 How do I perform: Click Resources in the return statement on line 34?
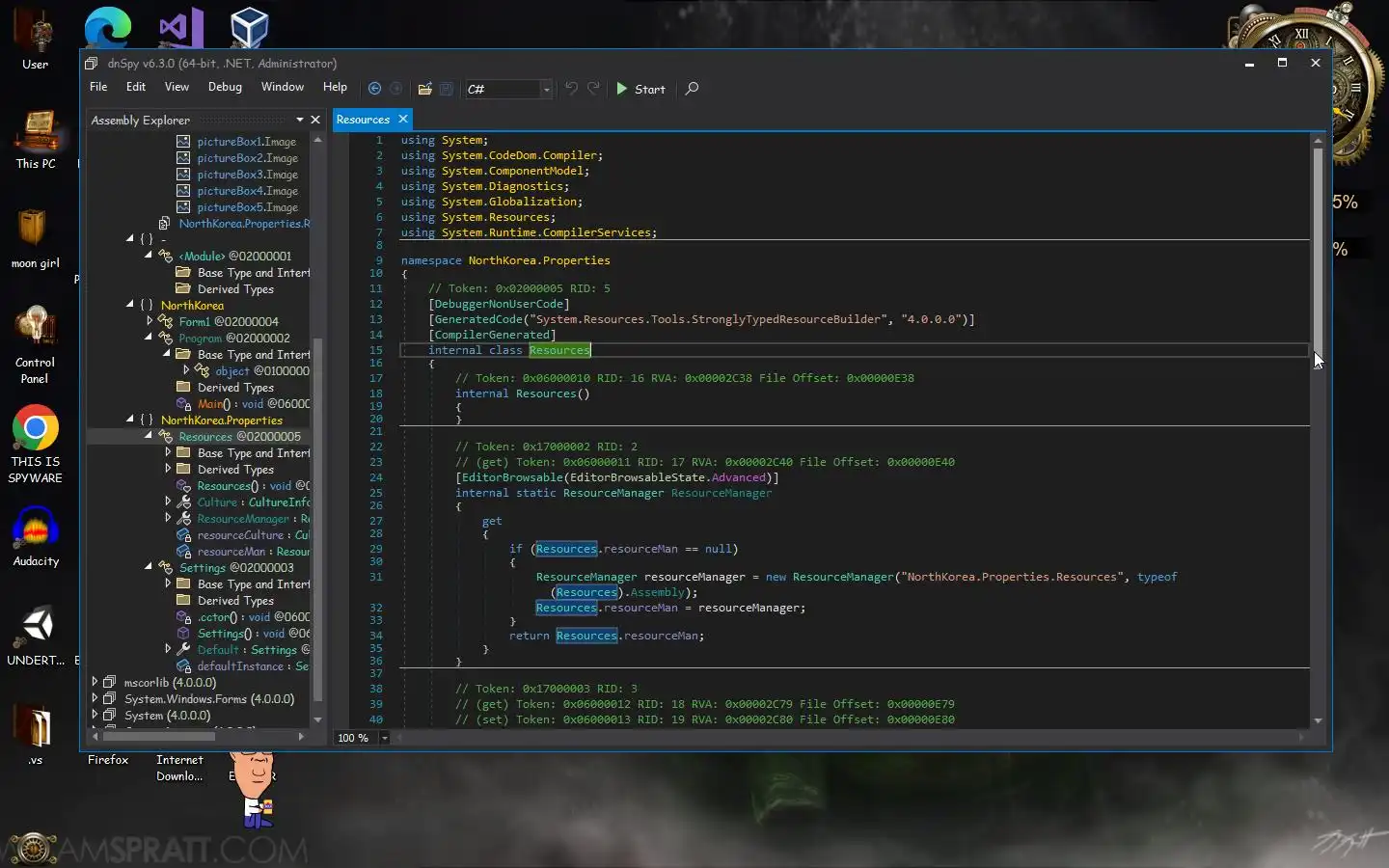[586, 636]
